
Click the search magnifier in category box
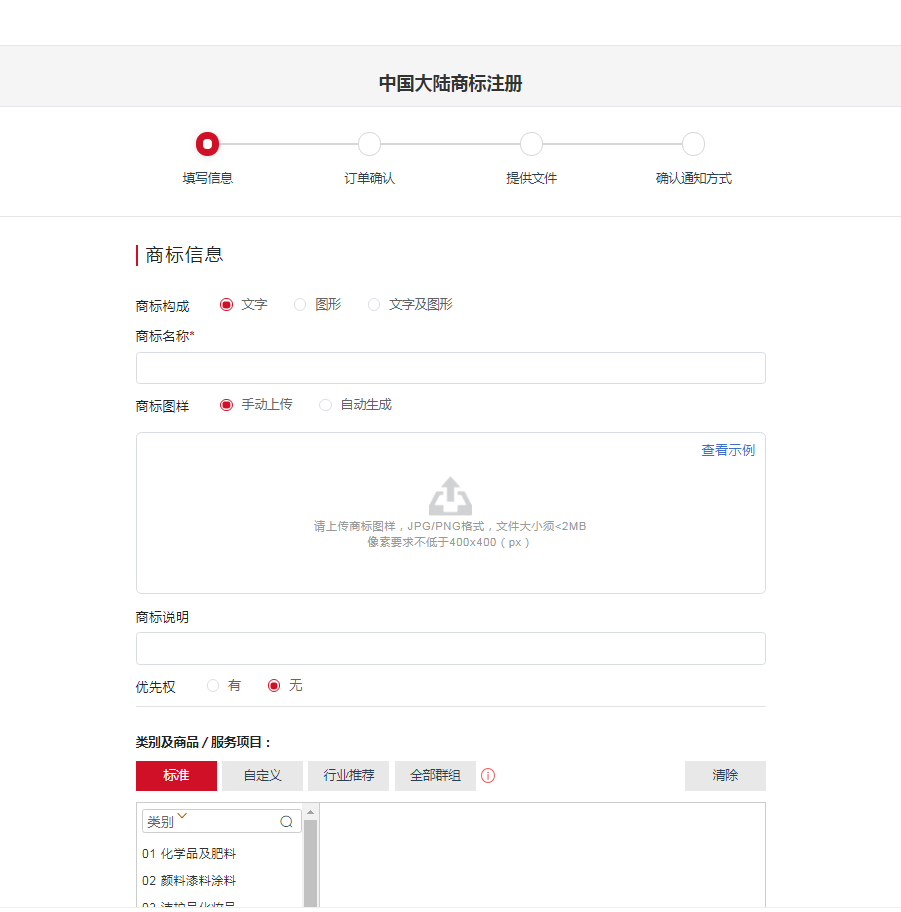coord(286,821)
